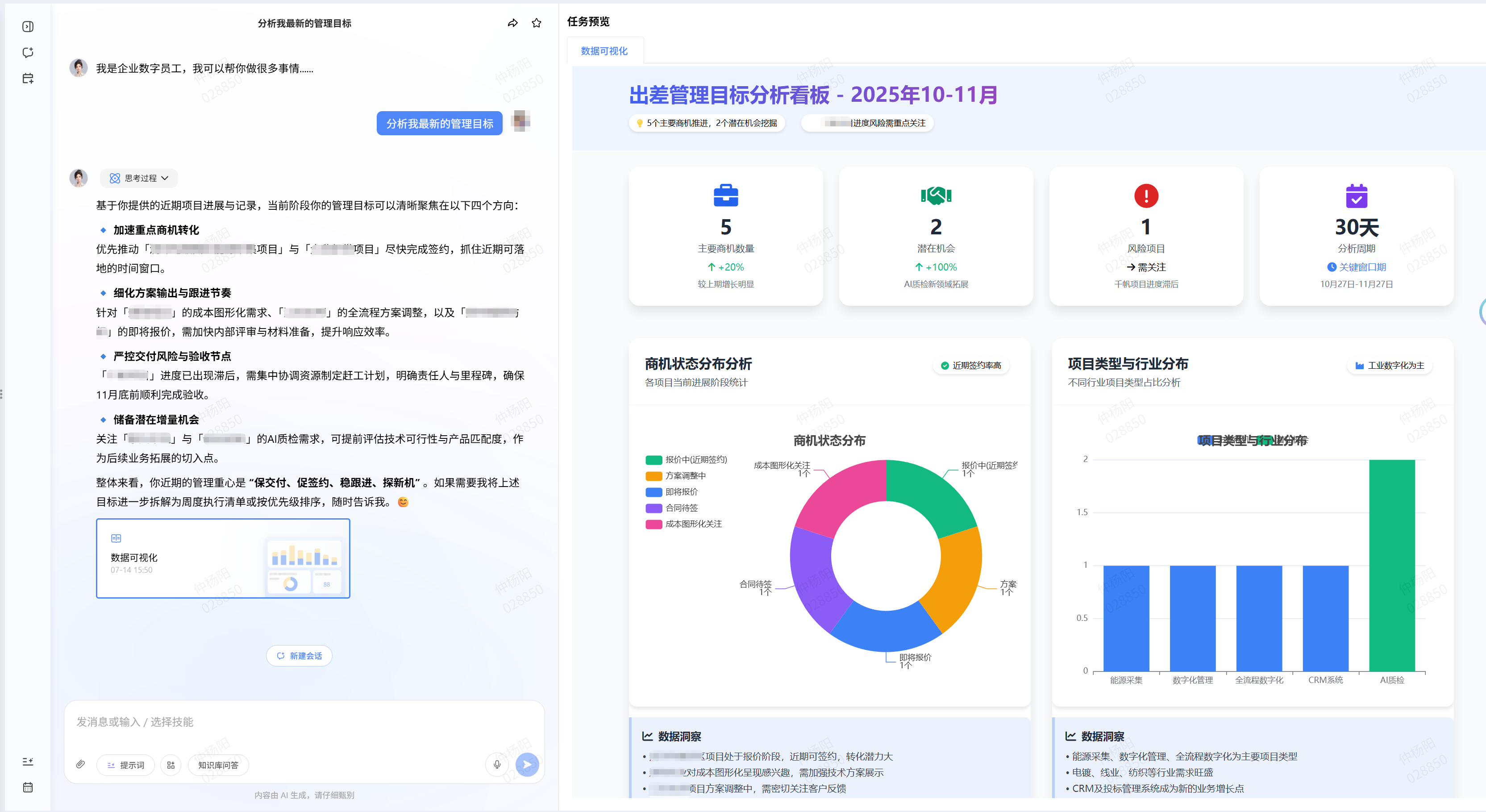Toggle 方案调整中 legend item
Image resolution: width=1486 pixels, height=812 pixels.
[x=676, y=476]
